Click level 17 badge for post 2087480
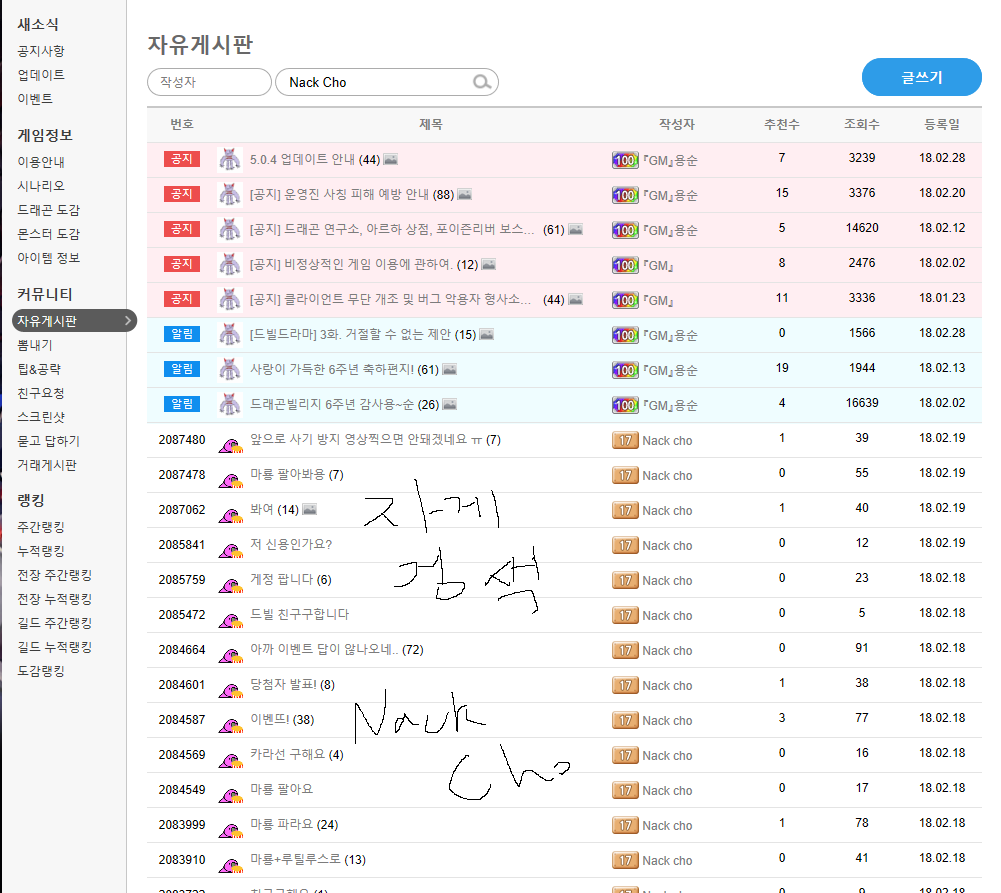Viewport: 1001px width, 893px height. pos(625,440)
